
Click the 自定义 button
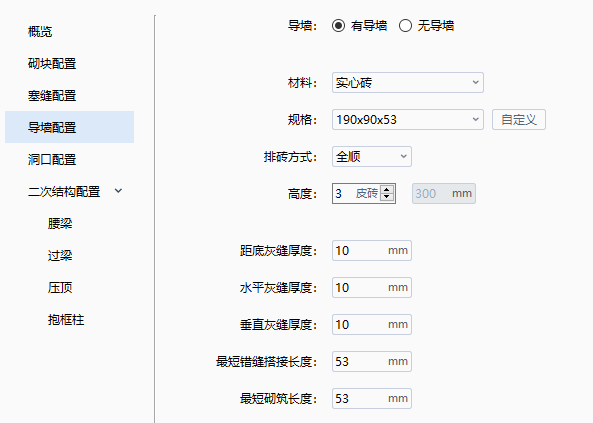point(519,120)
